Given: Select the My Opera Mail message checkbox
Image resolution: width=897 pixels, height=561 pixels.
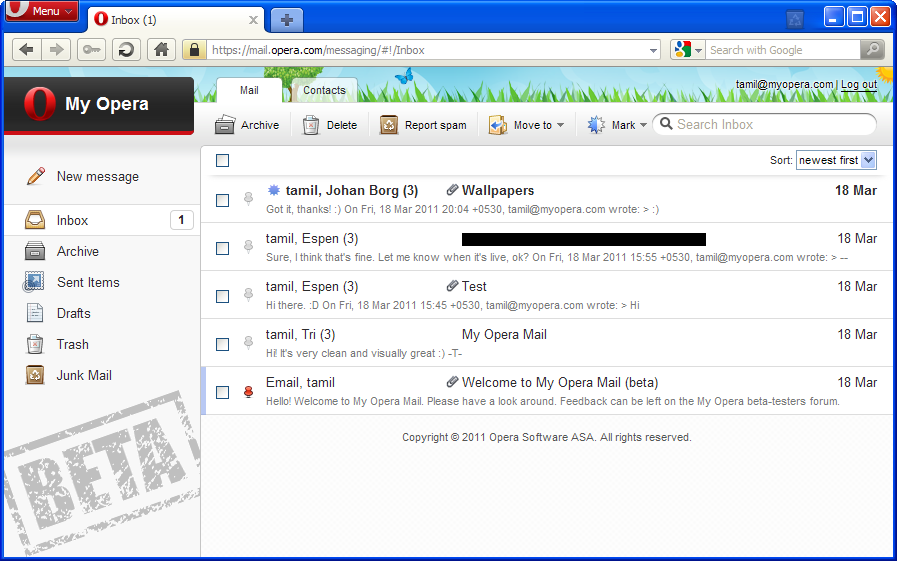Looking at the screenshot, I should [223, 344].
